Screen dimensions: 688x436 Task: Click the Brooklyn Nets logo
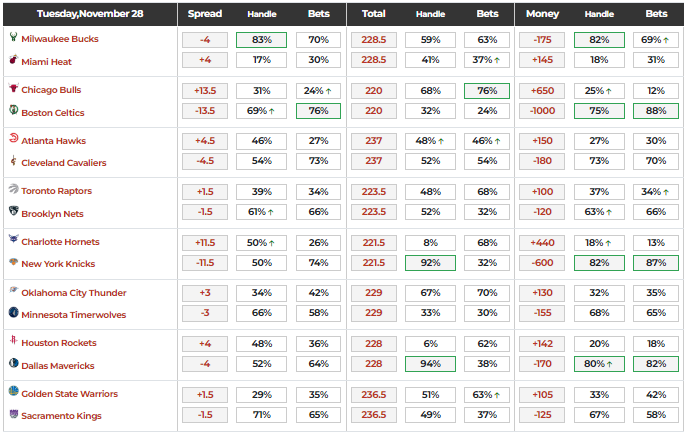tap(13, 213)
